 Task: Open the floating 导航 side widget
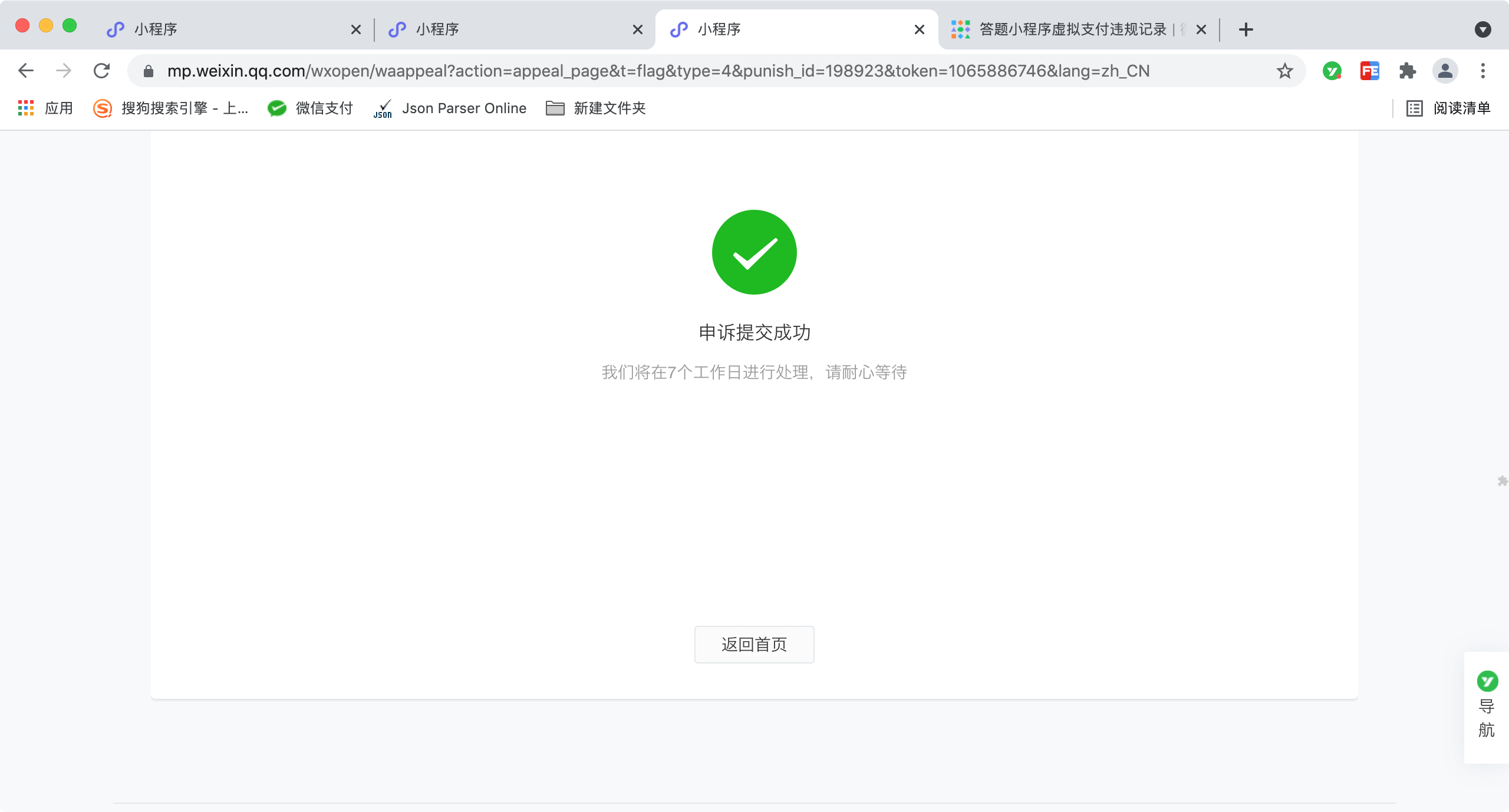[1486, 707]
